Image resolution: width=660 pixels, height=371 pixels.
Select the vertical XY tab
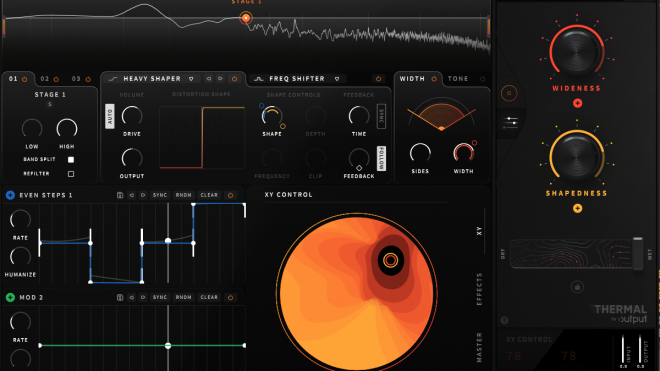click(x=479, y=231)
